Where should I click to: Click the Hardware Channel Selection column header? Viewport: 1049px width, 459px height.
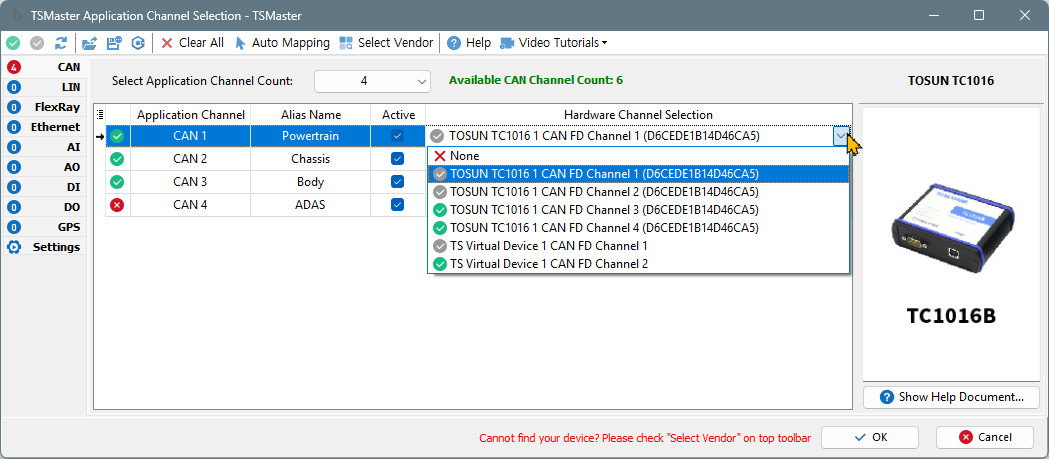638,115
